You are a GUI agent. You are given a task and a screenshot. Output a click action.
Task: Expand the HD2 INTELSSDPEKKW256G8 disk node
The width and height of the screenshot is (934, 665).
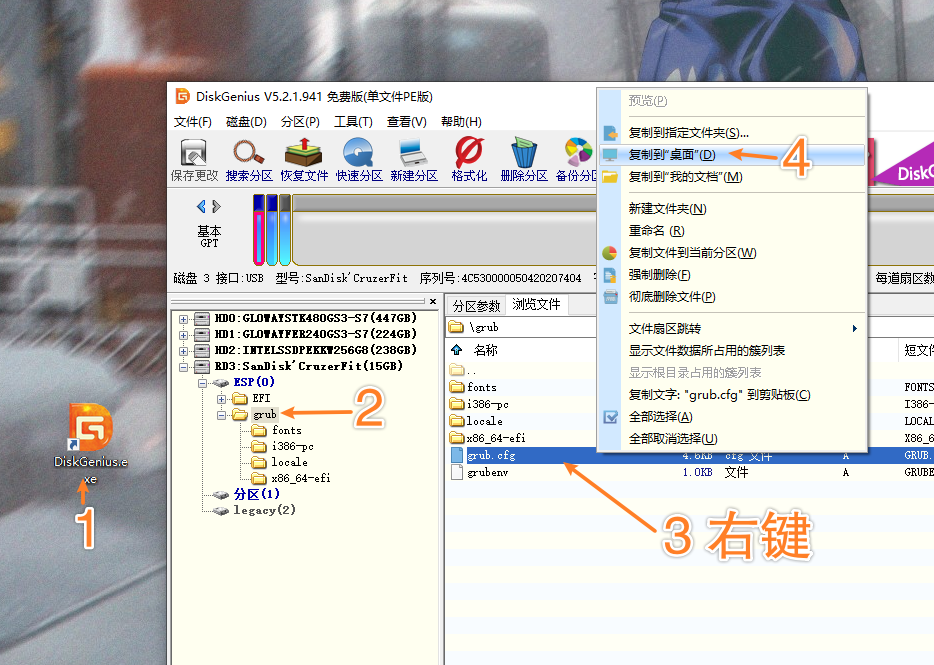tap(183, 351)
